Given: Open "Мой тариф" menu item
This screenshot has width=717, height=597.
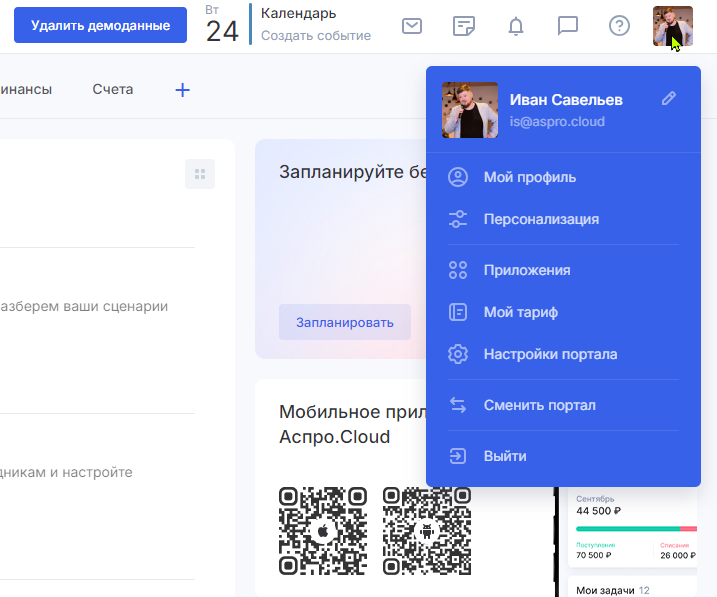Looking at the screenshot, I should coord(563,312).
